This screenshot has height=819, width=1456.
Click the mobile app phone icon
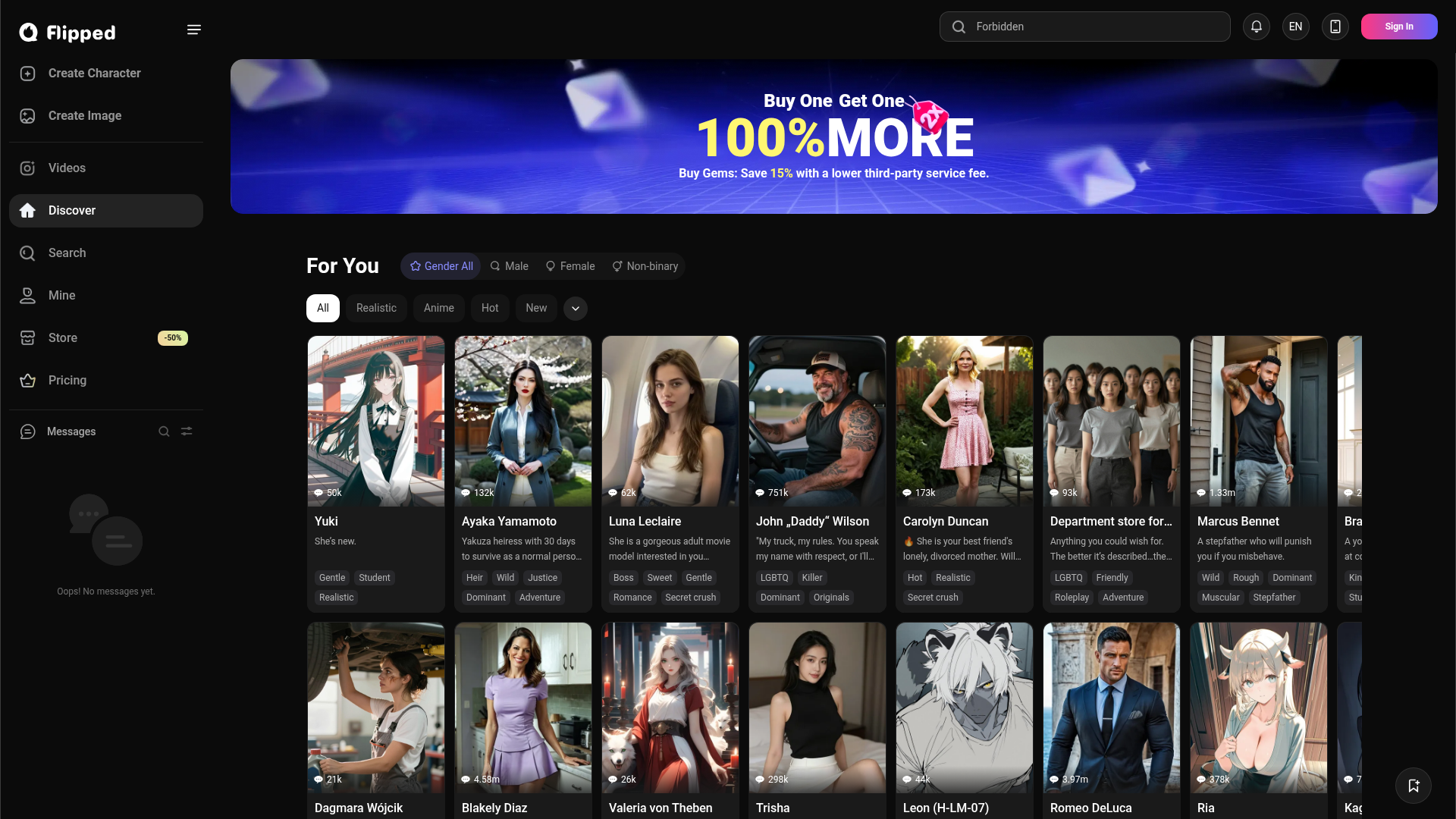click(1335, 27)
